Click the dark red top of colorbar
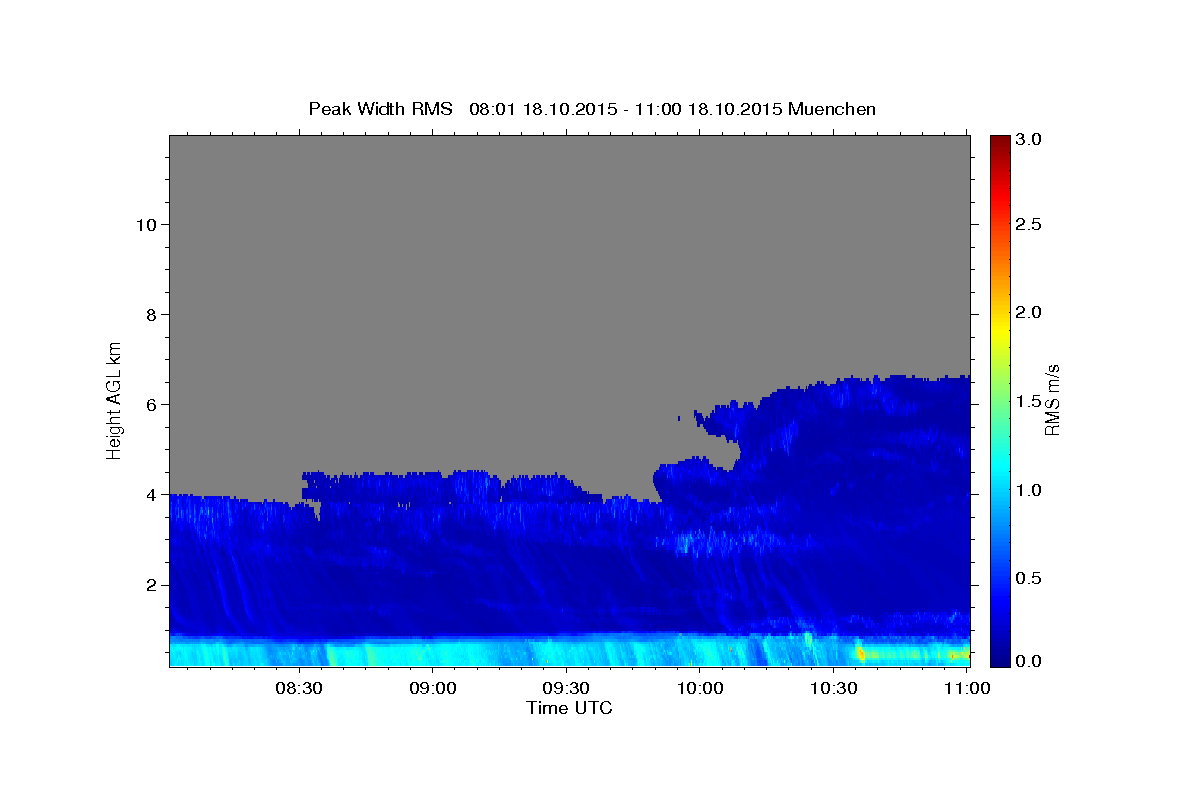1200x800 pixels. 999,145
